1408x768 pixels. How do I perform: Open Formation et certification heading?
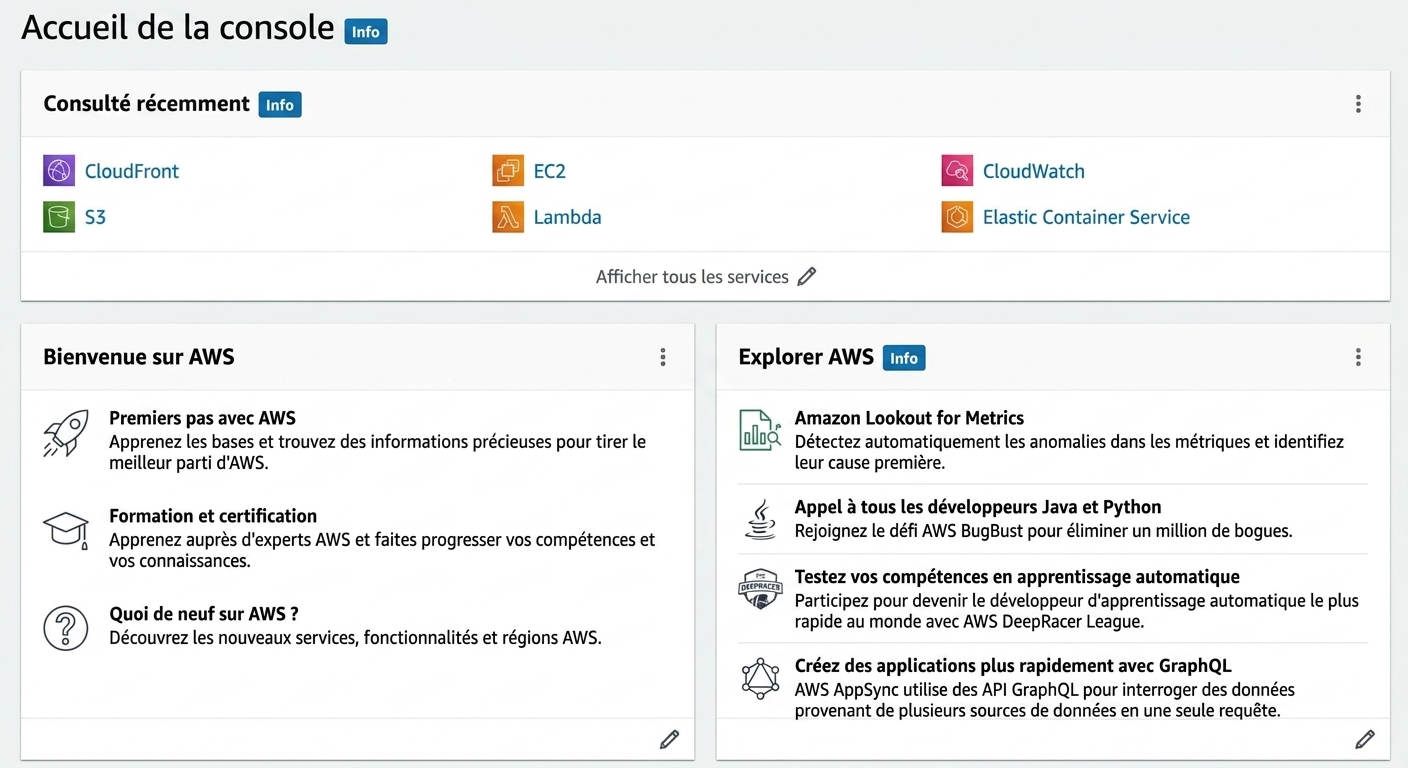[x=213, y=516]
